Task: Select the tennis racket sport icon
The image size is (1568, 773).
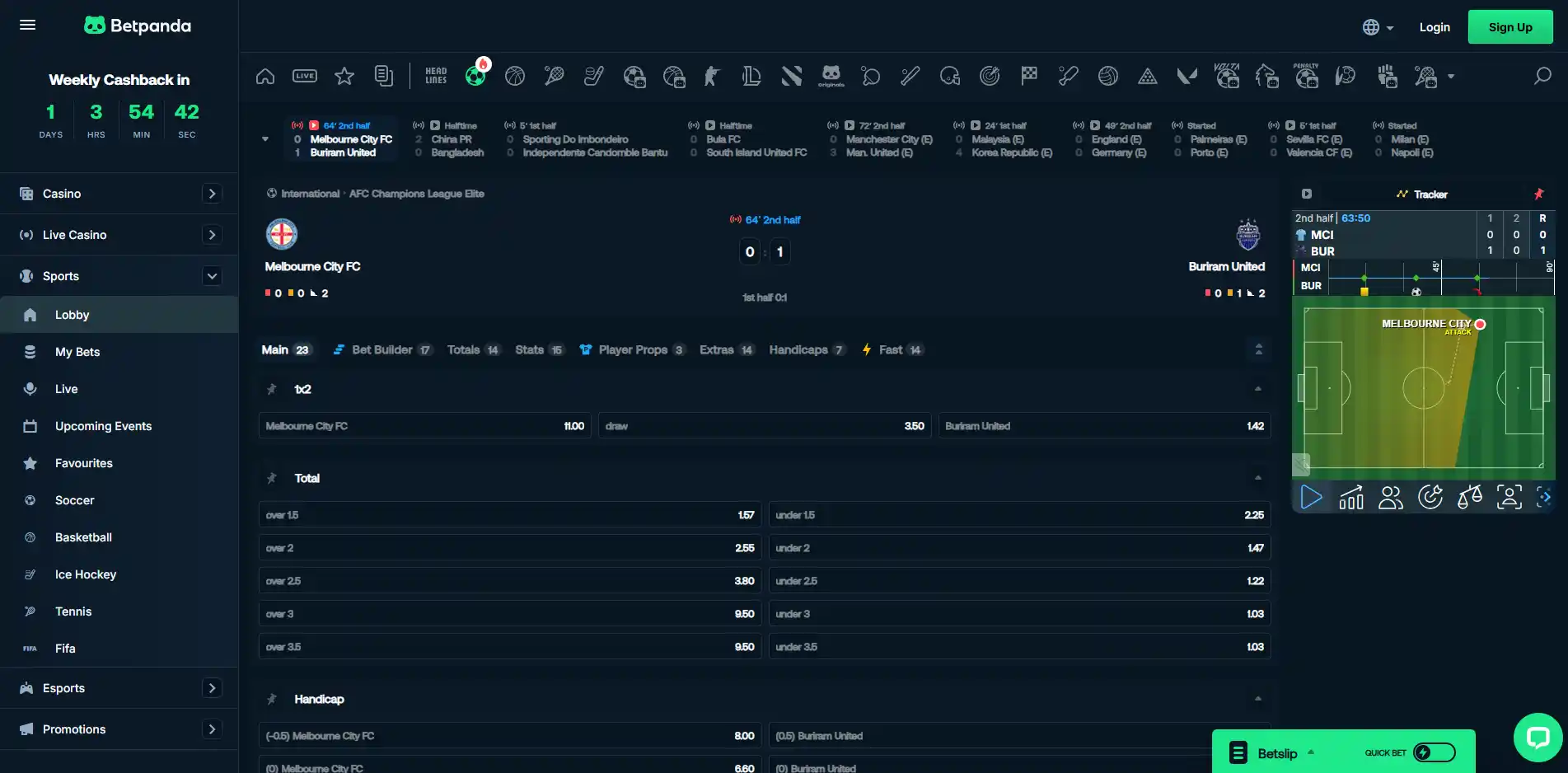Action: click(x=555, y=77)
